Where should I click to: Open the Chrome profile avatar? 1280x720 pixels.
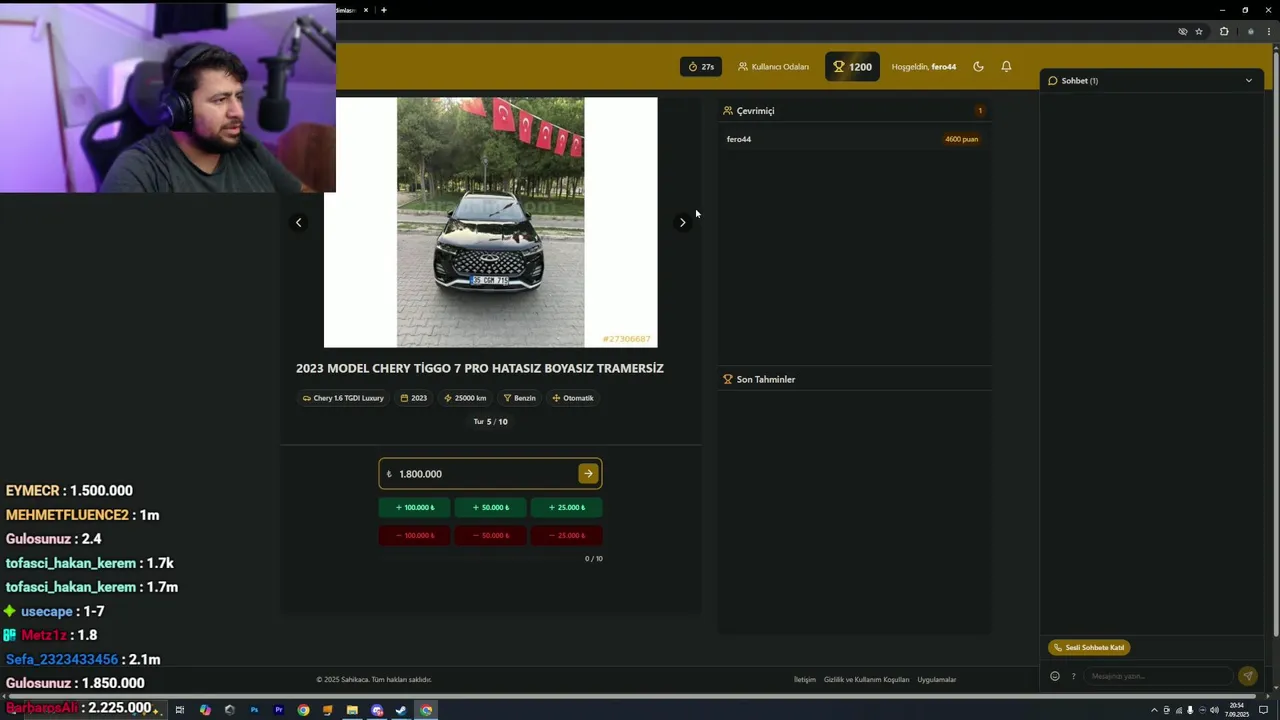[1251, 31]
